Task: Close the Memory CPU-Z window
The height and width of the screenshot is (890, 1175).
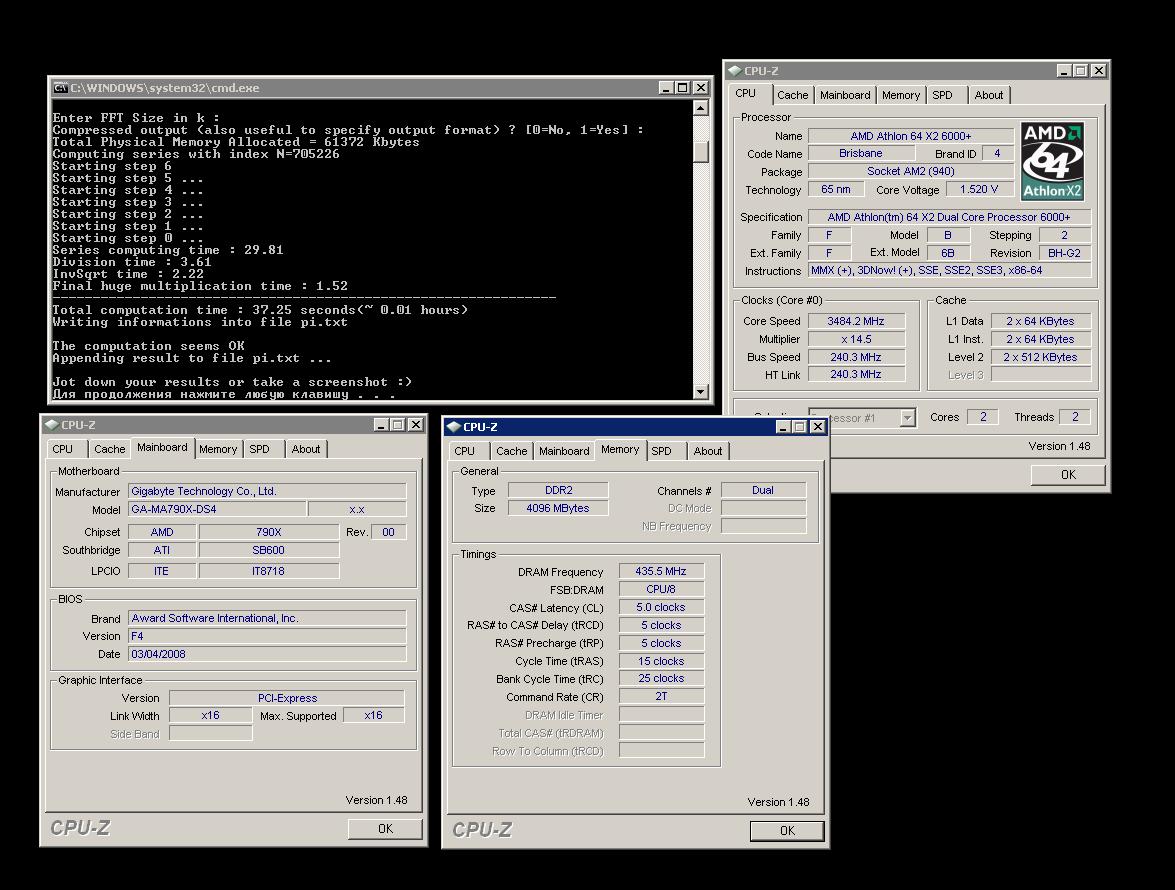Action: point(818,427)
